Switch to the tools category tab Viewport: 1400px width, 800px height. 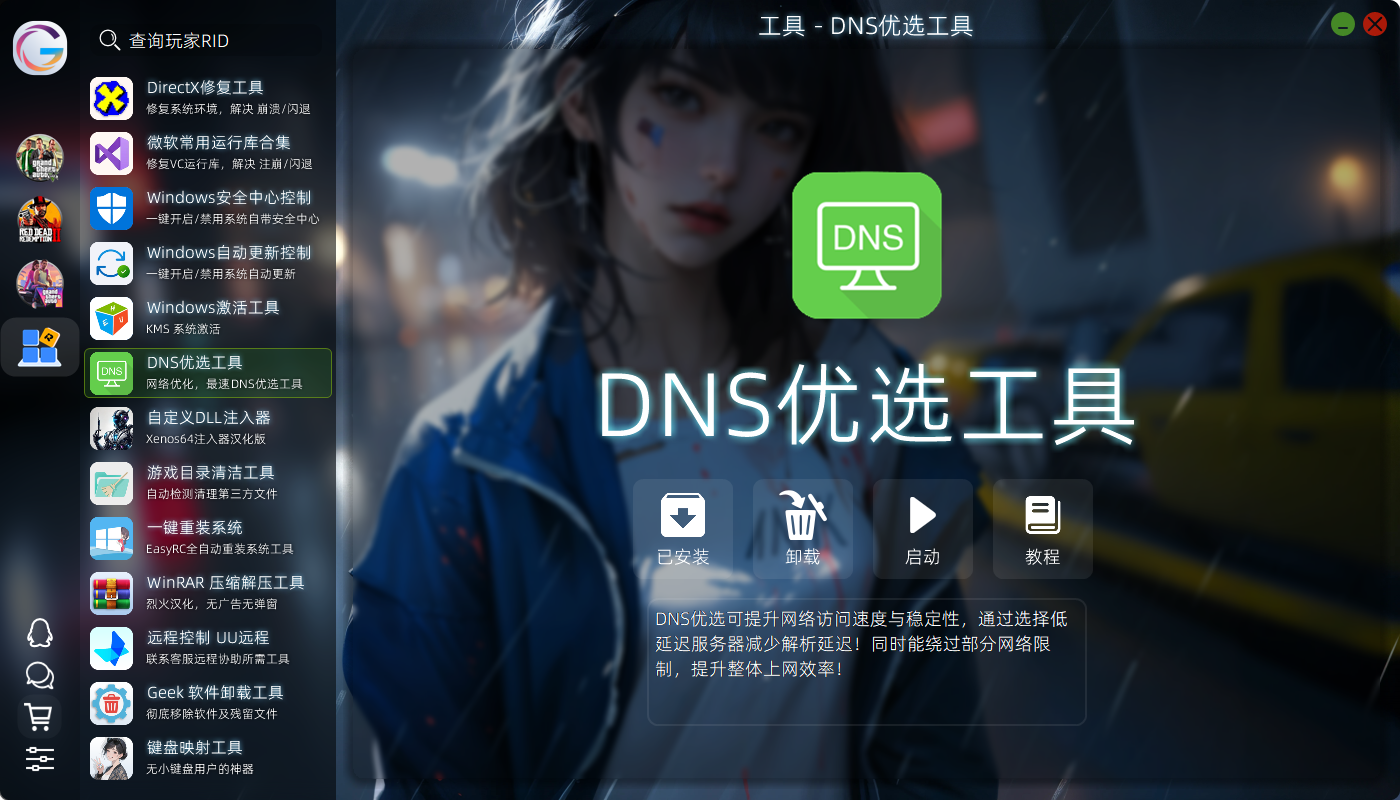tap(40, 347)
